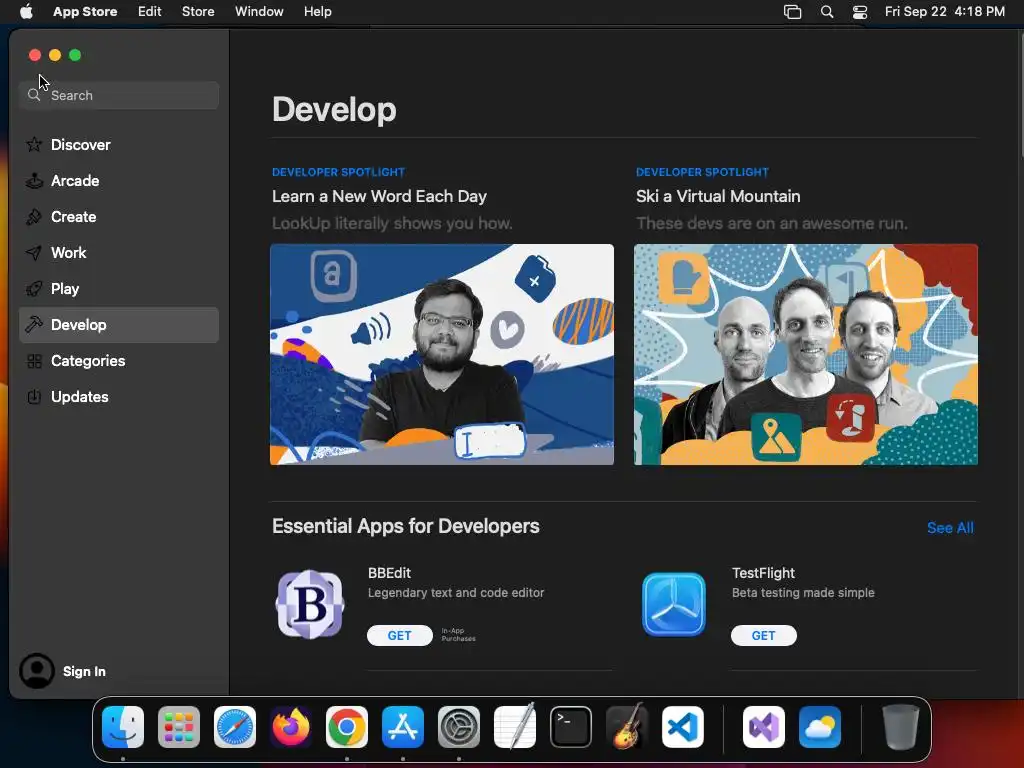Screen dimensions: 1024x768
Task: Get the BBEdit app
Action: click(x=400, y=635)
